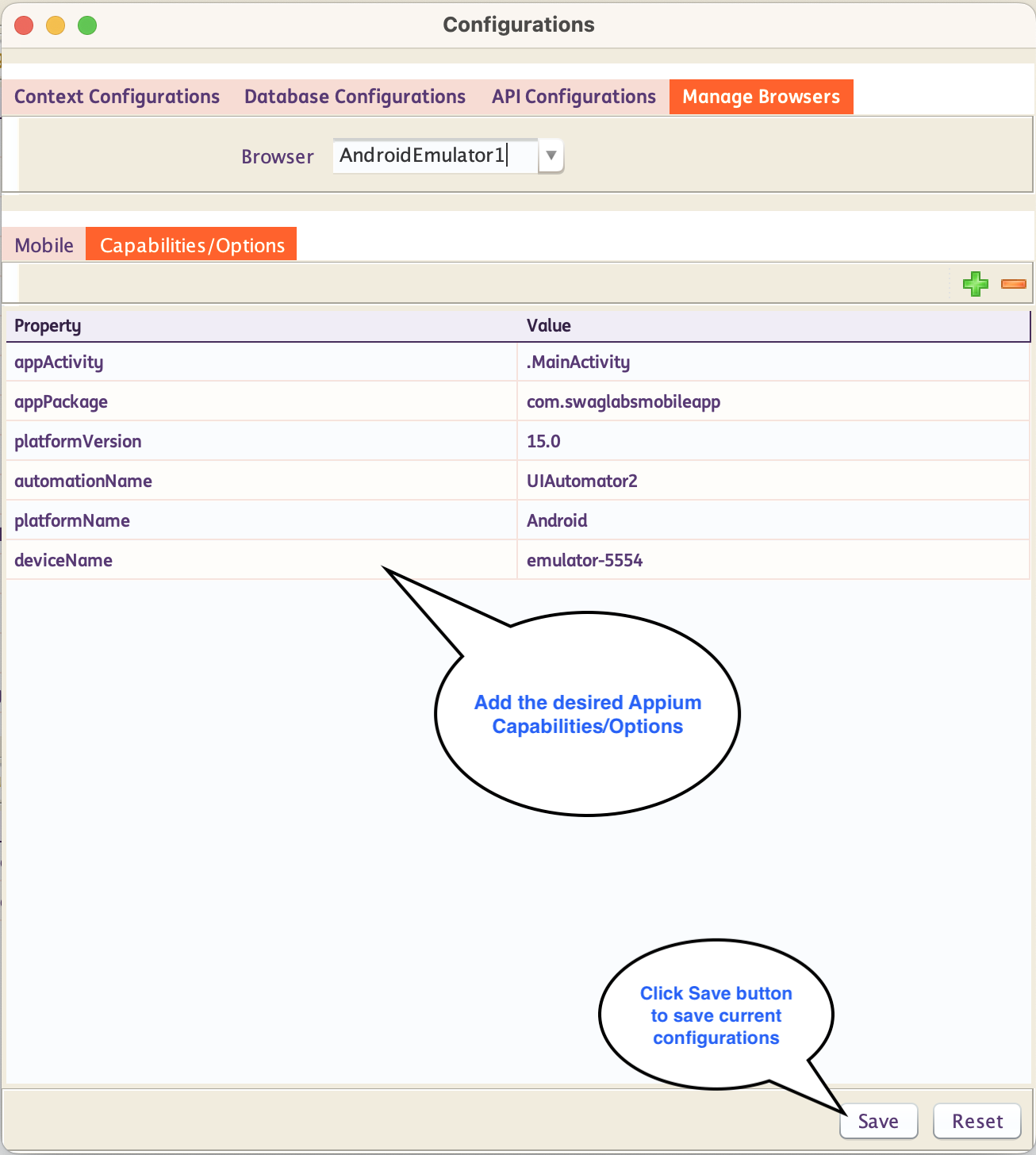Open the Capabilities/Options sub-tab

(192, 245)
